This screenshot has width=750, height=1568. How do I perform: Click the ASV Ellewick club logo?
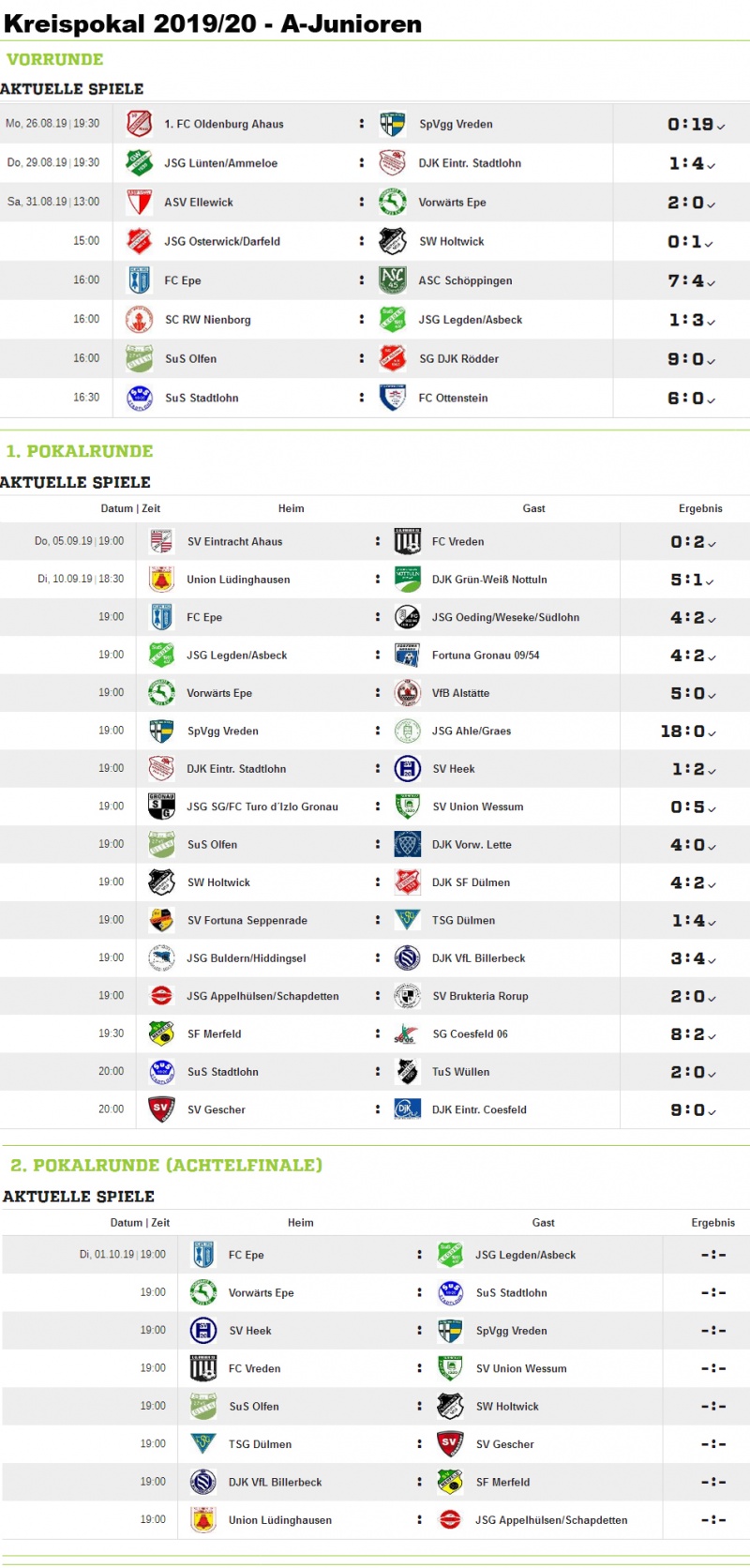pyautogui.click(x=140, y=202)
